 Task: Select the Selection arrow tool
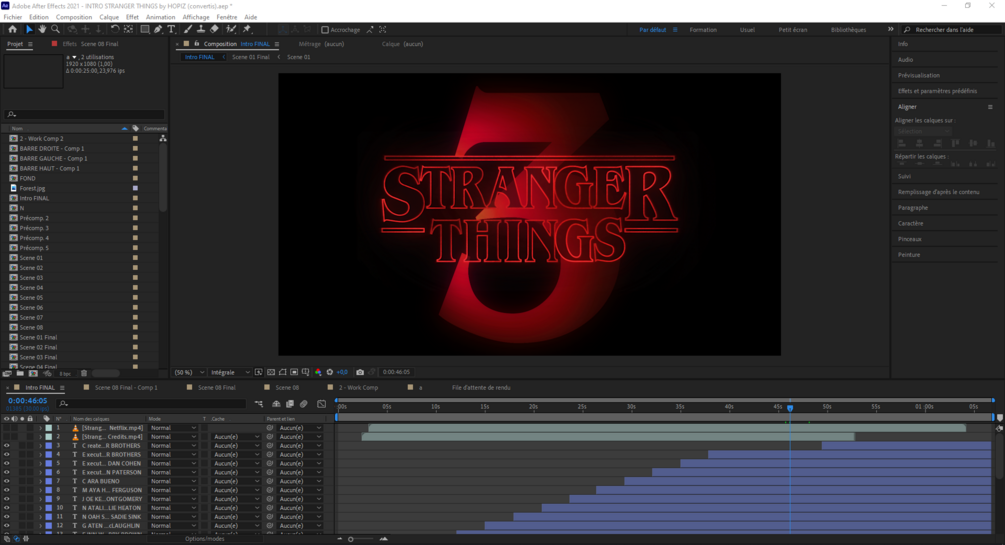(x=29, y=29)
